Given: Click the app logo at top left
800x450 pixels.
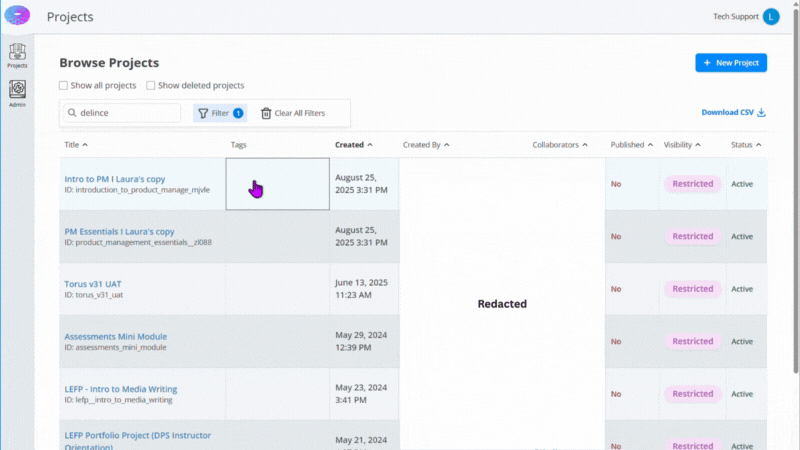Looking at the screenshot, I should coord(17,15).
